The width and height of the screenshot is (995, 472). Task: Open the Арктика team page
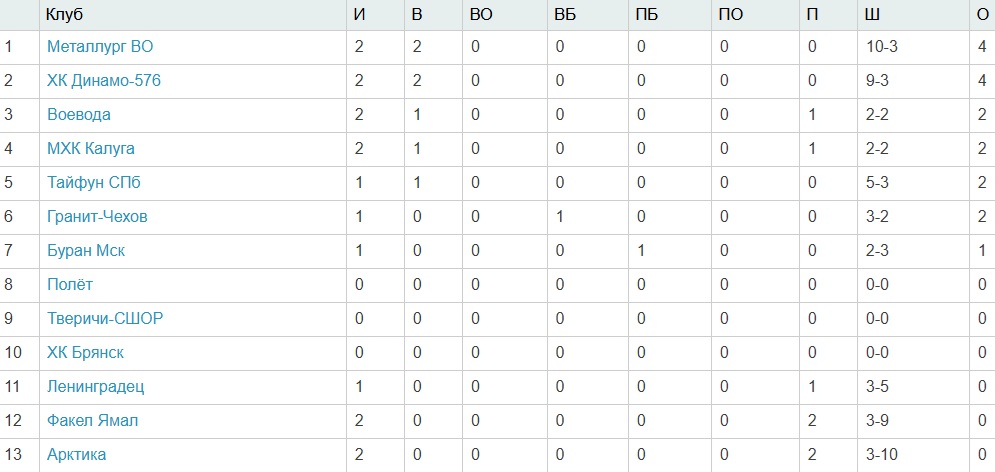point(77,454)
